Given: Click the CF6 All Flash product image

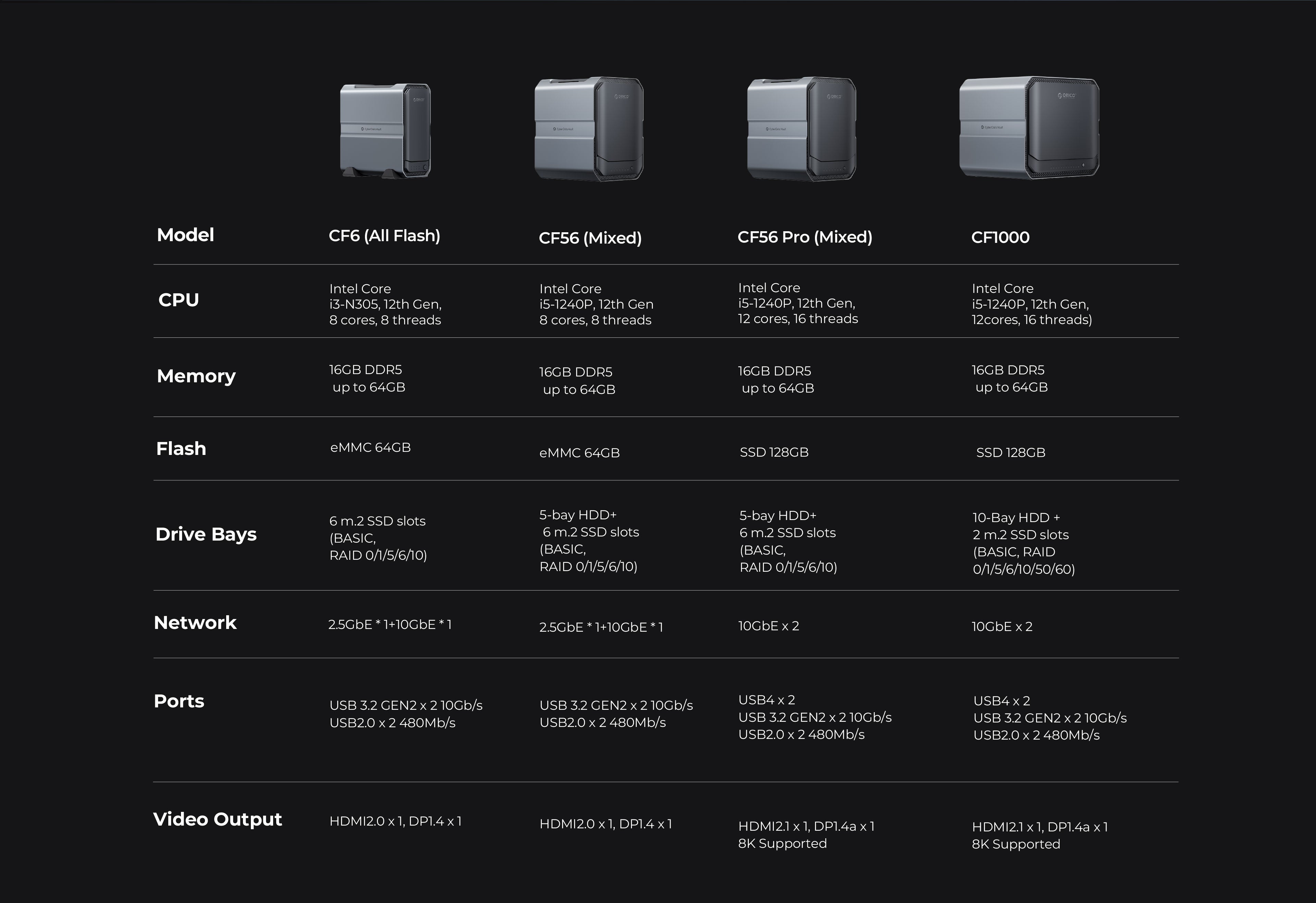Looking at the screenshot, I should pyautogui.click(x=386, y=131).
